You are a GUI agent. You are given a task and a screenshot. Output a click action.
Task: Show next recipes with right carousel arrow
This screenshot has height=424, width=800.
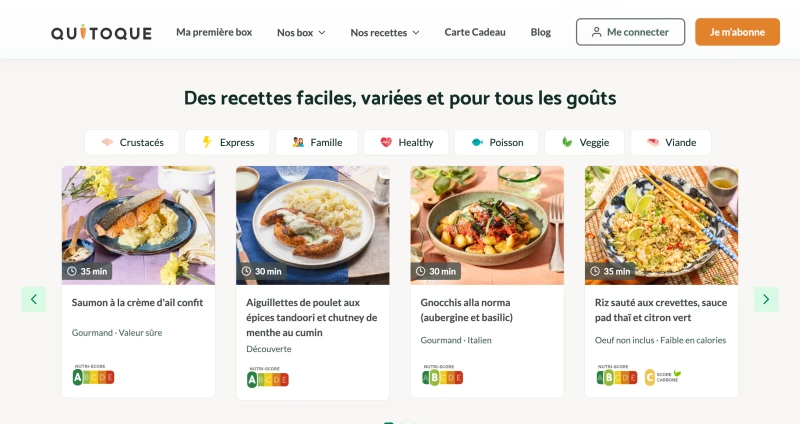tap(766, 300)
